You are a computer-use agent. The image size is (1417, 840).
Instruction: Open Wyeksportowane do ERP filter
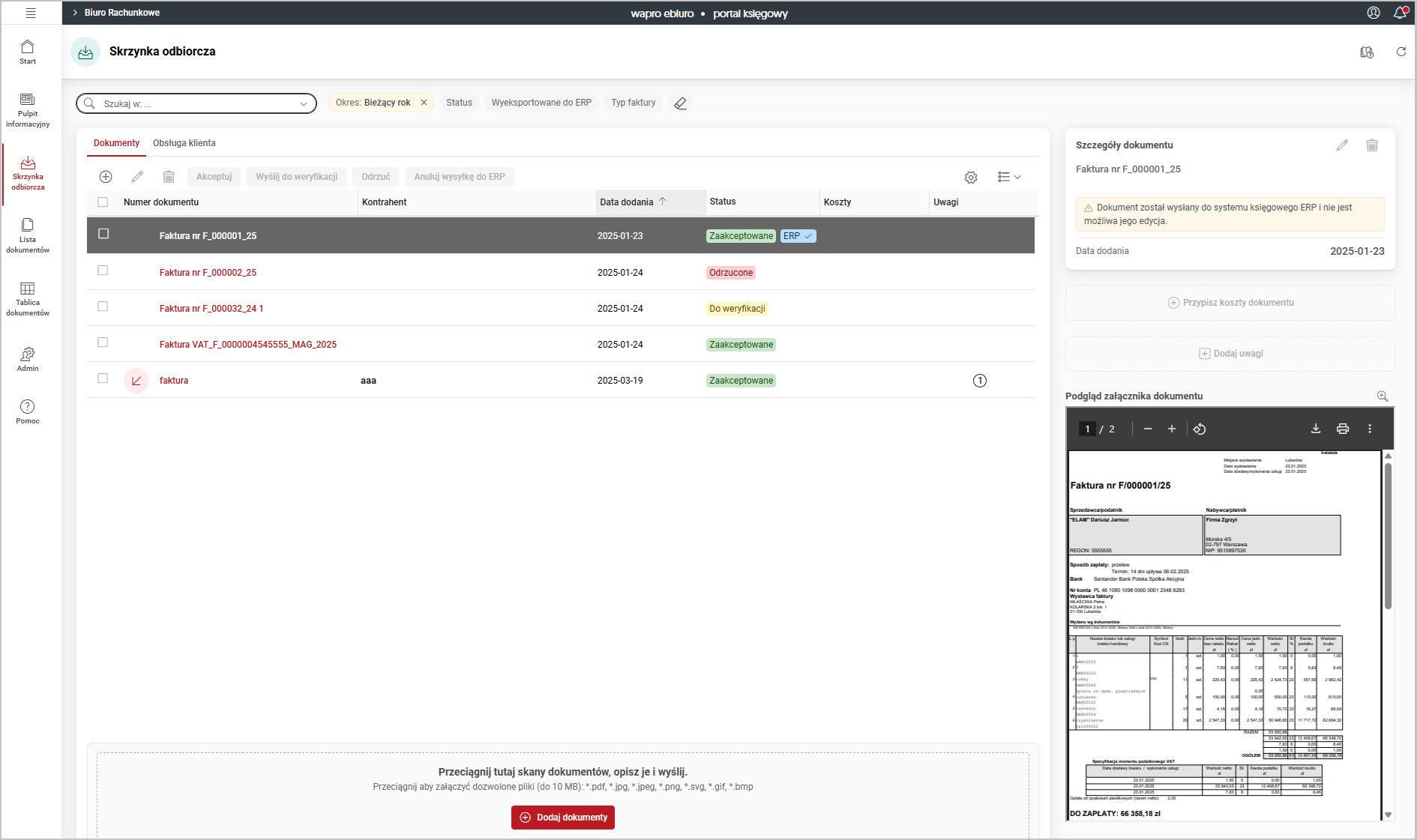click(541, 103)
